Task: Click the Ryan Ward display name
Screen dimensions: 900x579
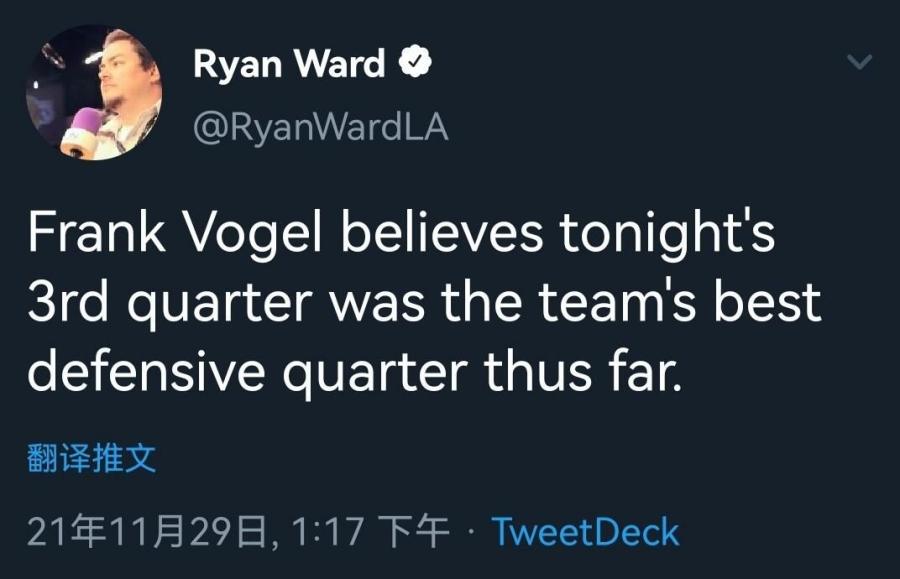Action: pos(289,63)
